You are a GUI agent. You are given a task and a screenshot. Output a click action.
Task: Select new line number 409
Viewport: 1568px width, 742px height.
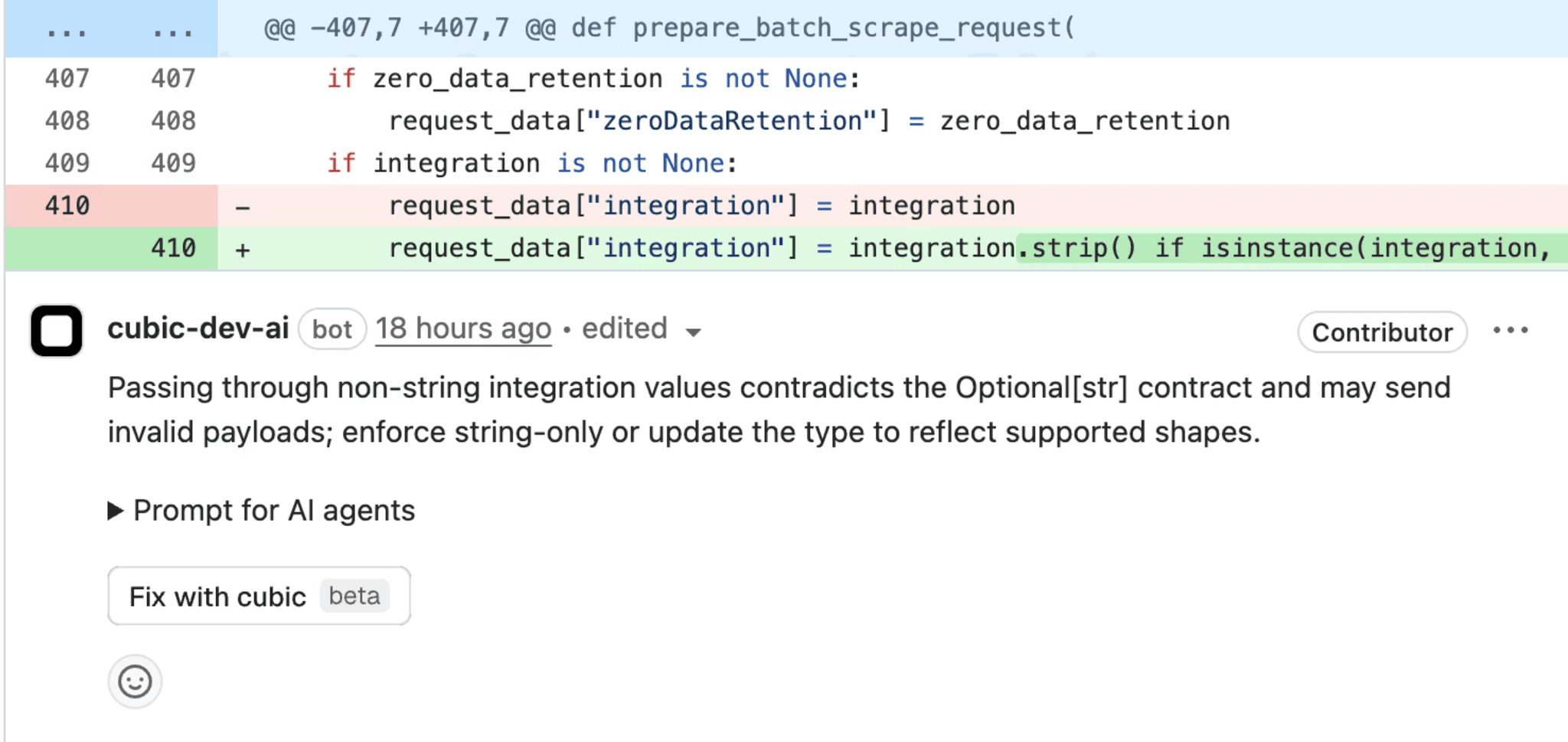click(174, 163)
